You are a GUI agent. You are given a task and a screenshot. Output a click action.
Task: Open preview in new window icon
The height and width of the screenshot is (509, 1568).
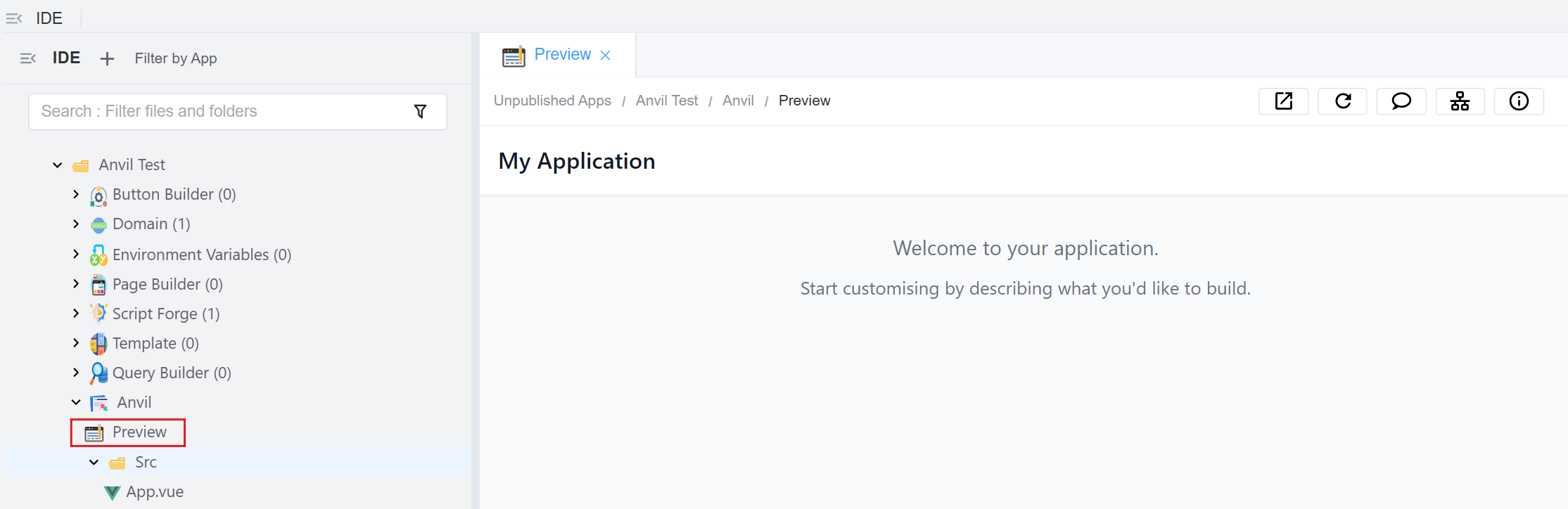(1283, 101)
